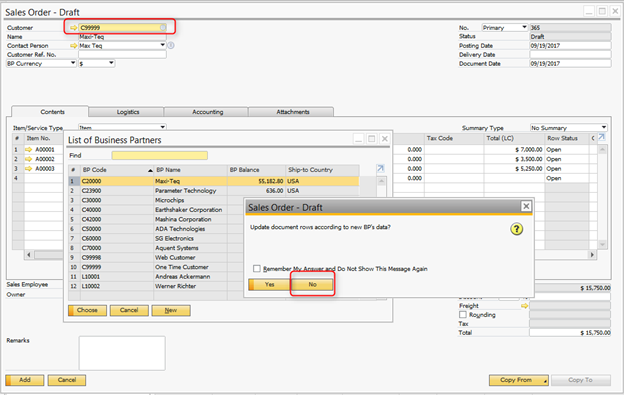This screenshot has width=624, height=395.
Task: Click the link arrow for item A00002
Action: pyautogui.click(x=29, y=159)
